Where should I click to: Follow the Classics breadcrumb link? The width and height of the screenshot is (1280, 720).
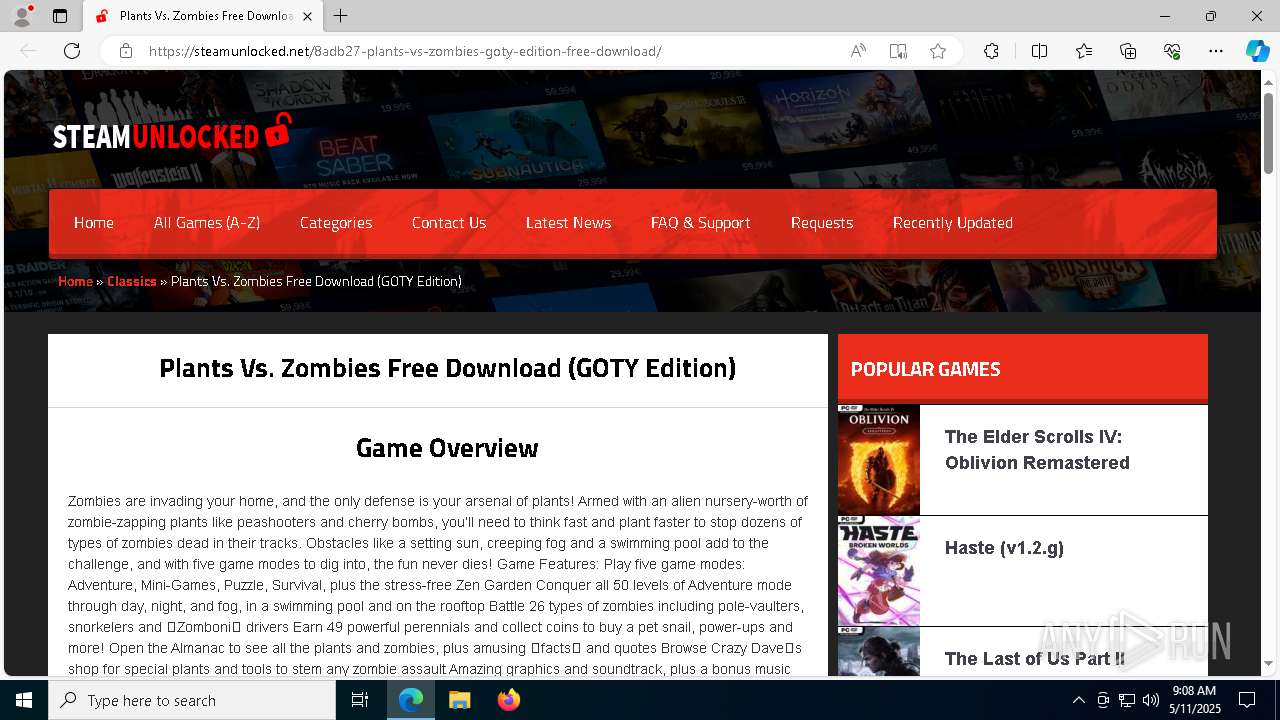[132, 281]
